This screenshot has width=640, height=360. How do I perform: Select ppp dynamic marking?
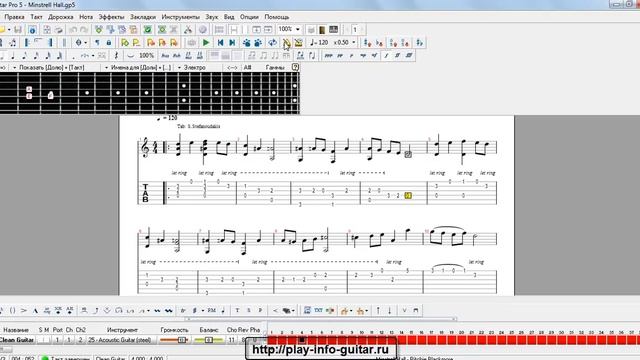coord(328,56)
